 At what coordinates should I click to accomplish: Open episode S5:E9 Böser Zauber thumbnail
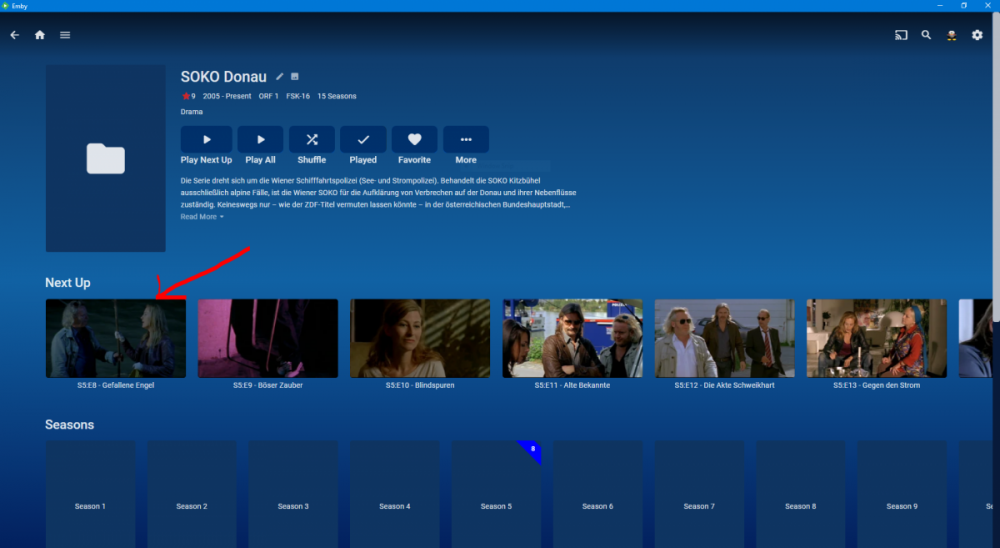tap(268, 338)
